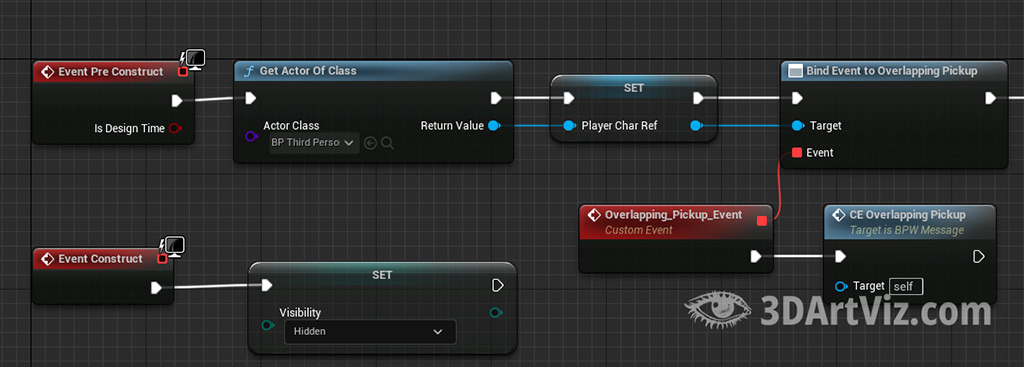Click Player Char Ref input data pin
This screenshot has height=367, width=1024.
click(569, 125)
